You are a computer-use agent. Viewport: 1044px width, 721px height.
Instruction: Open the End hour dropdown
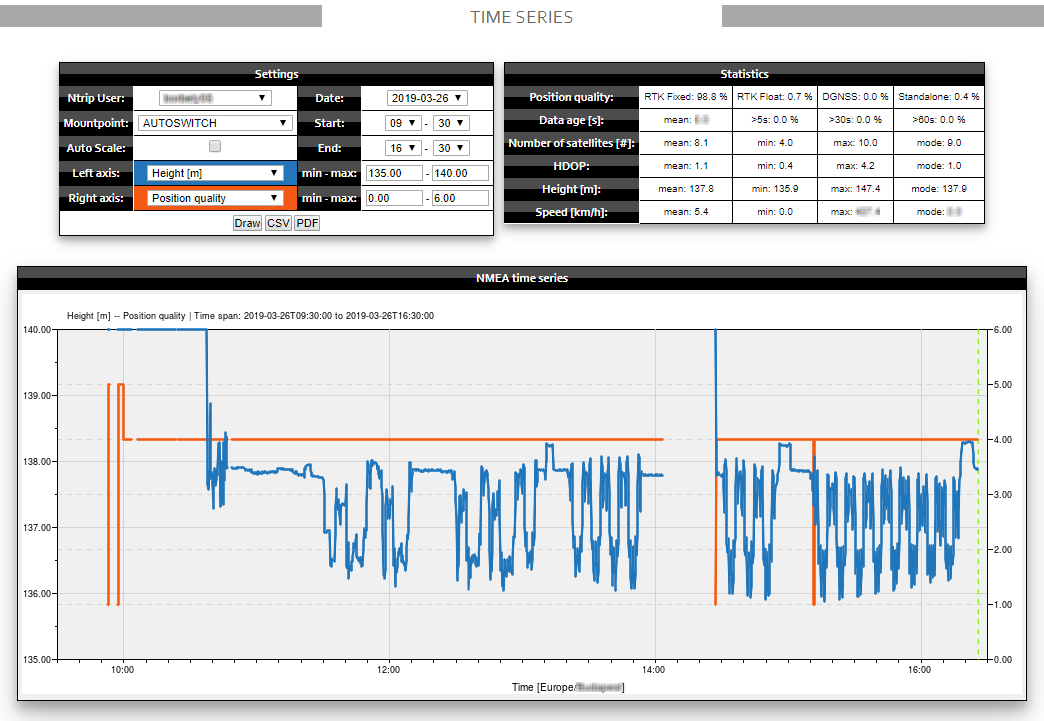(403, 148)
